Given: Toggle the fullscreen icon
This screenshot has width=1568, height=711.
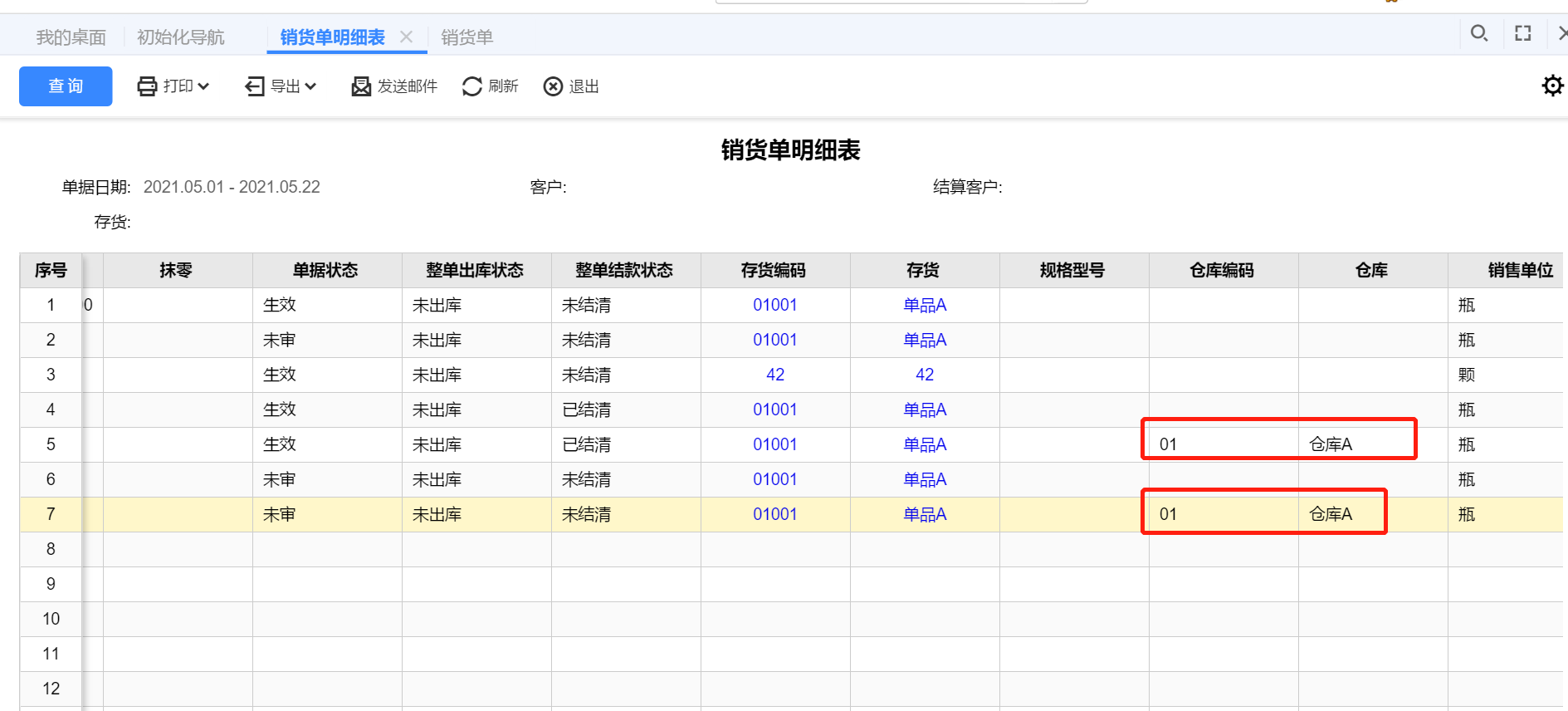Looking at the screenshot, I should [1523, 33].
